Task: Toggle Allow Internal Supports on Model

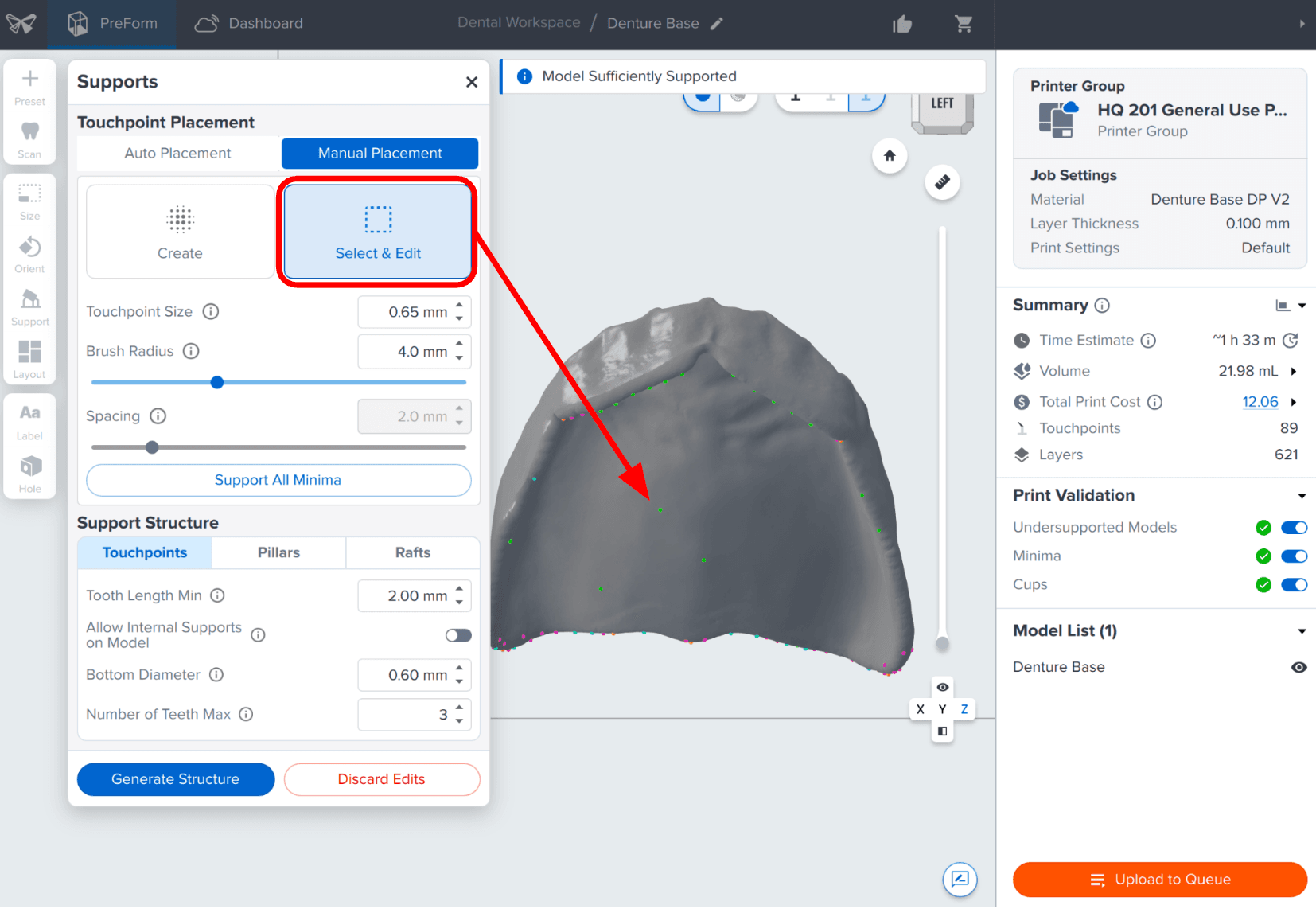Action: (x=458, y=635)
